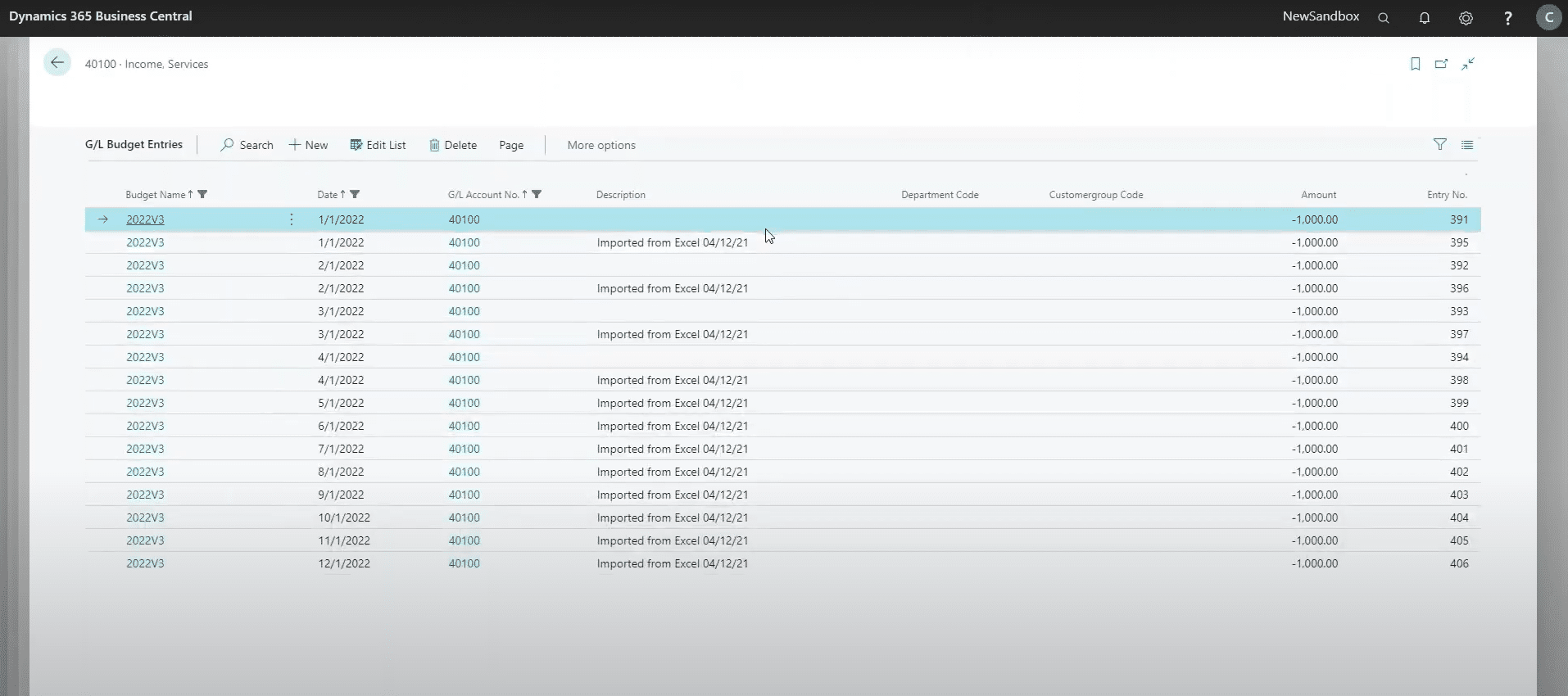Viewport: 1568px width, 696px height.
Task: Open the Help question mark
Action: [x=1507, y=18]
